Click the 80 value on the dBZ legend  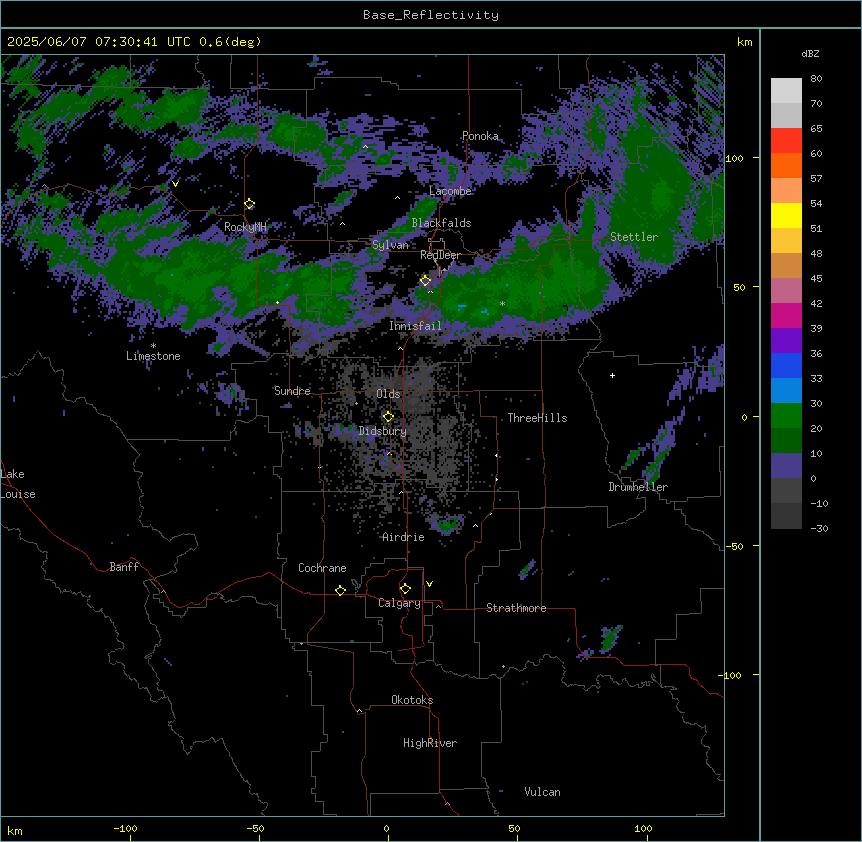coord(816,79)
